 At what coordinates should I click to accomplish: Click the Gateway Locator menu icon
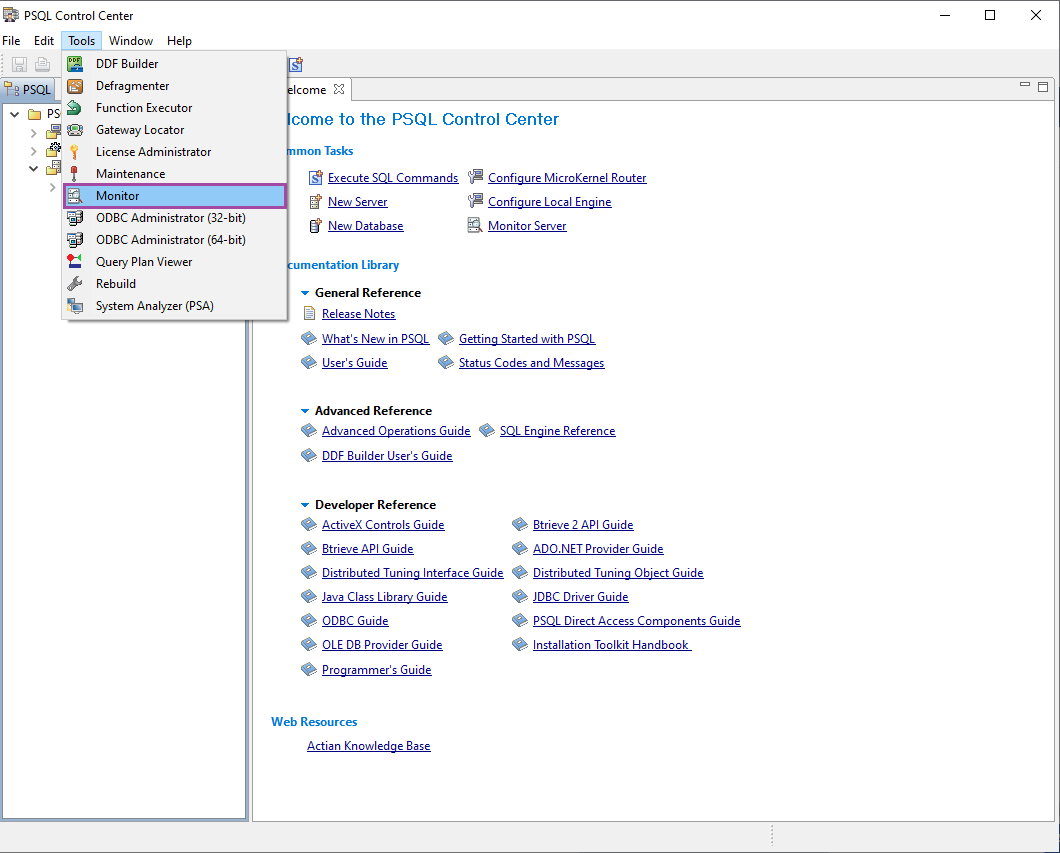click(75, 130)
